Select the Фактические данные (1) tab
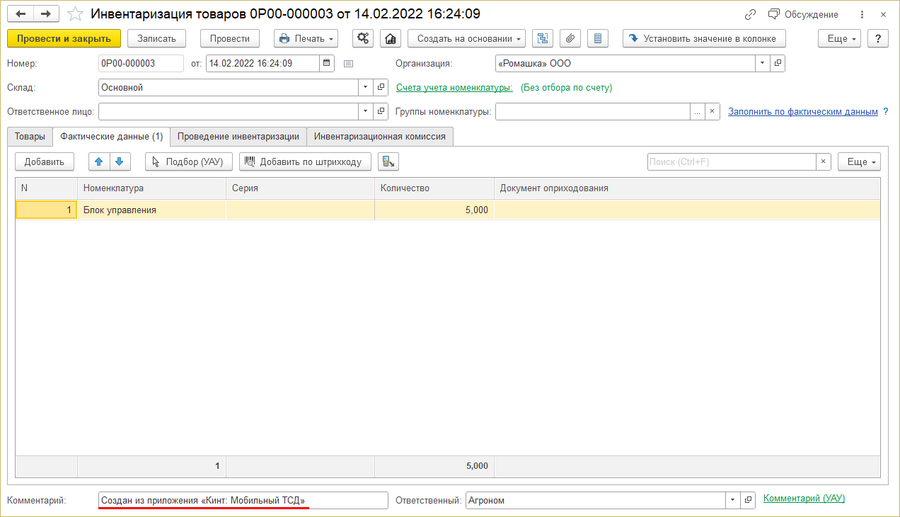This screenshot has width=900, height=517. pos(111,137)
